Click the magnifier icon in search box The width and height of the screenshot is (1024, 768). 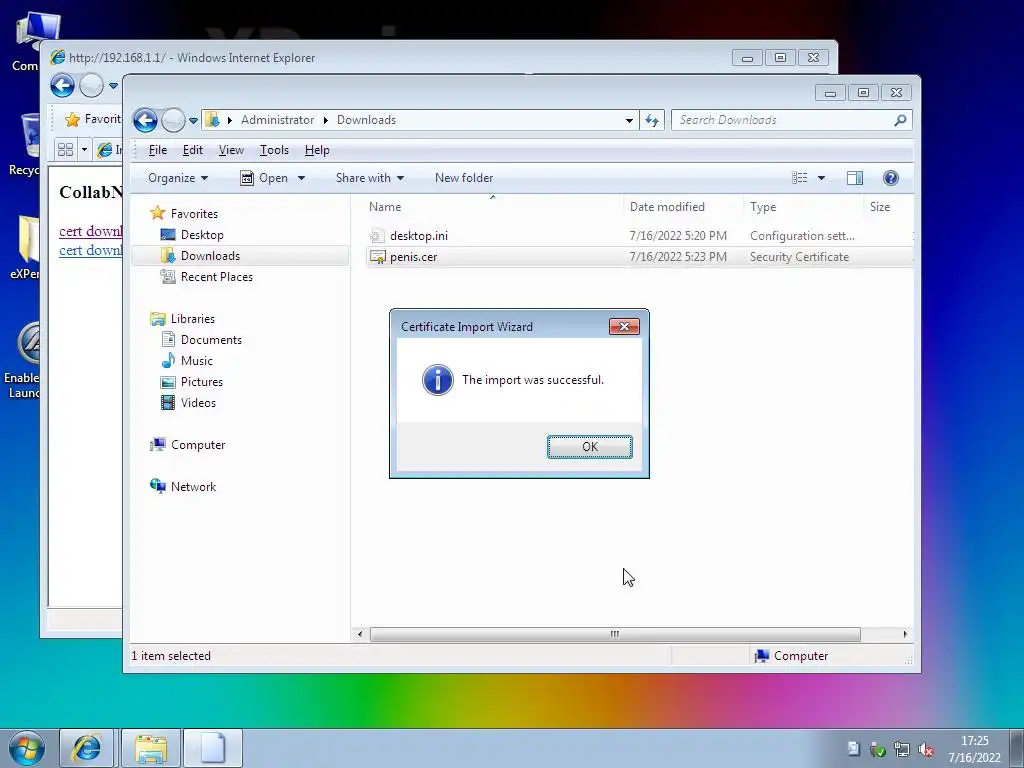(901, 120)
